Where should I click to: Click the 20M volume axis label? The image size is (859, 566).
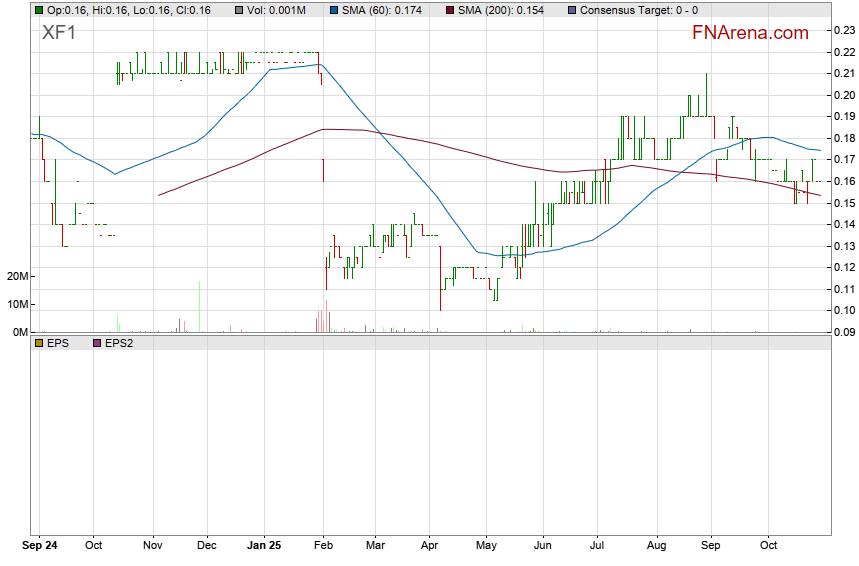pyautogui.click(x=15, y=276)
